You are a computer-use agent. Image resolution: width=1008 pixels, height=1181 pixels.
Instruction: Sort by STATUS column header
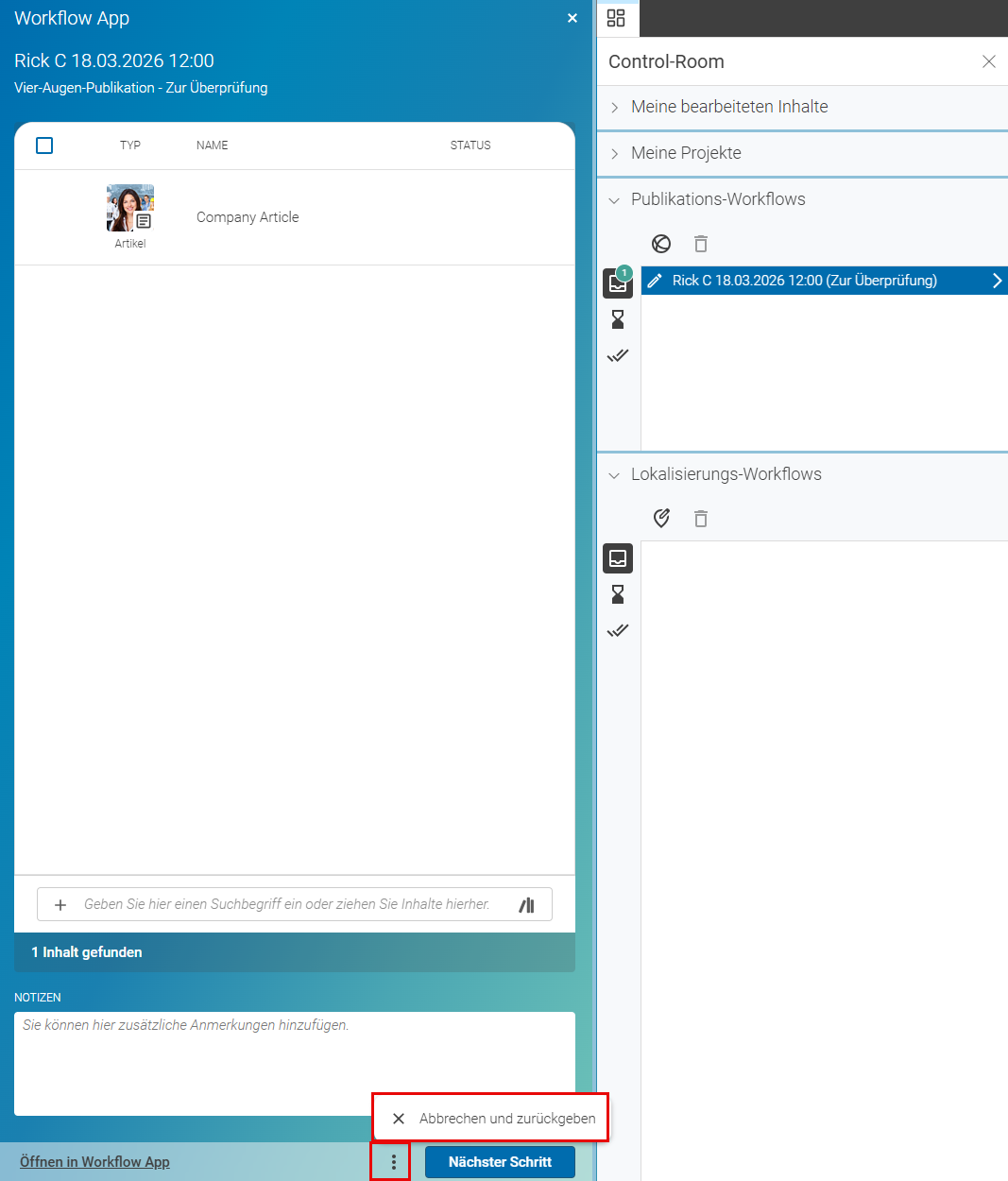point(470,145)
